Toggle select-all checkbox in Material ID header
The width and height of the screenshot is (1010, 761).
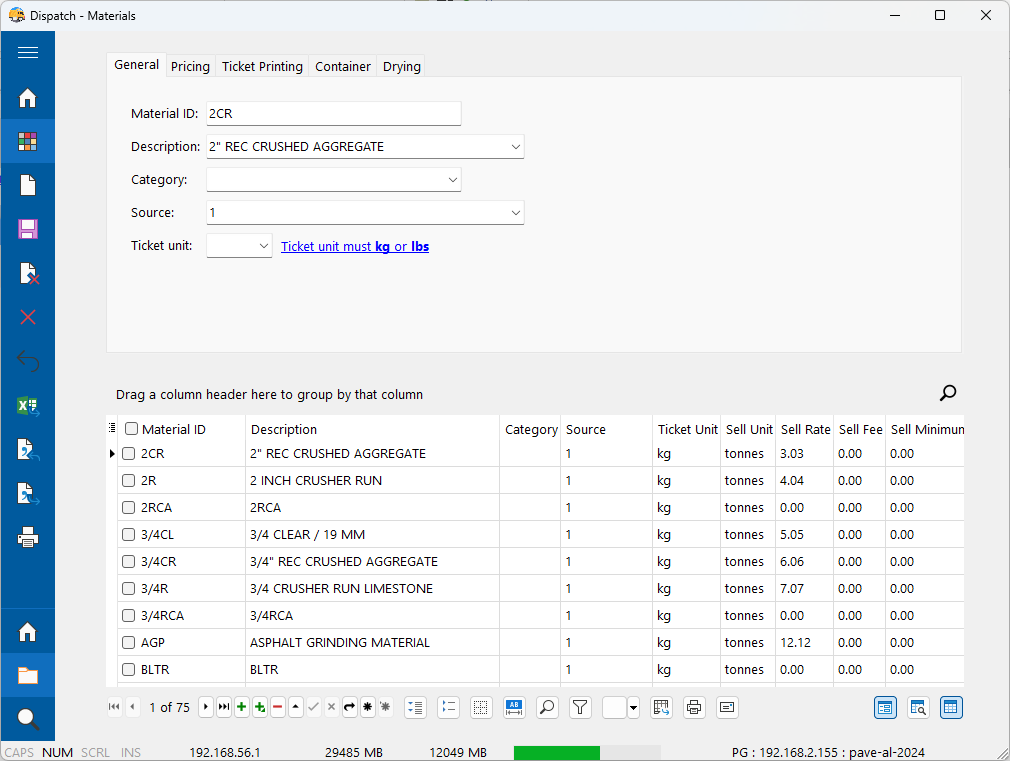click(131, 429)
